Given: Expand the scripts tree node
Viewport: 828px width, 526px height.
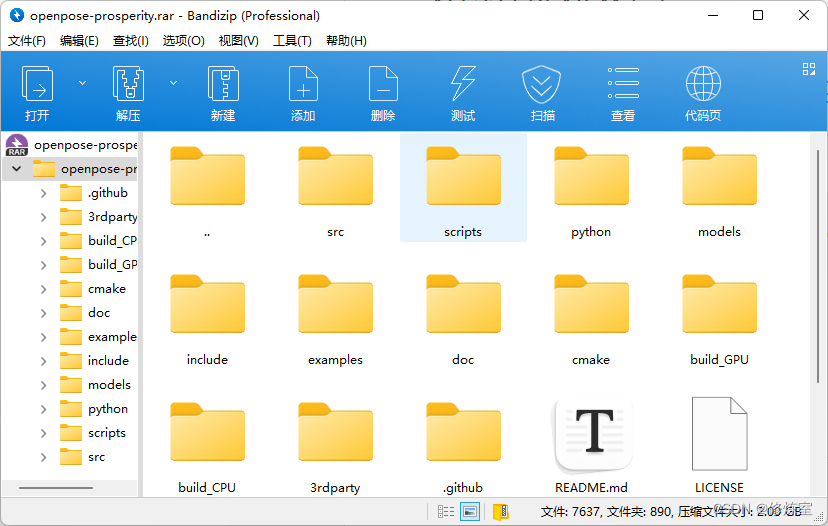Looking at the screenshot, I should (x=43, y=434).
